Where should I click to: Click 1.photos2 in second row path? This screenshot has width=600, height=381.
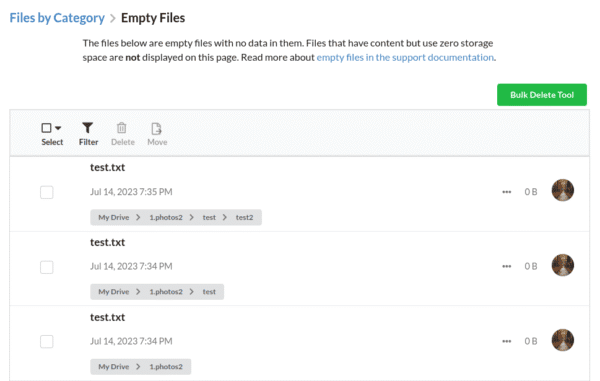(x=166, y=292)
